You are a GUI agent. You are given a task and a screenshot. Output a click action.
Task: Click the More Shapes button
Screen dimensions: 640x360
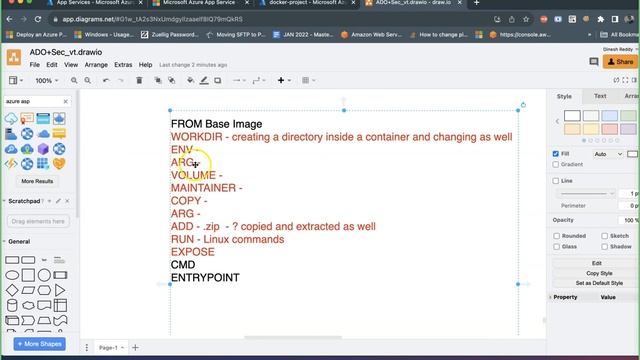(40, 344)
